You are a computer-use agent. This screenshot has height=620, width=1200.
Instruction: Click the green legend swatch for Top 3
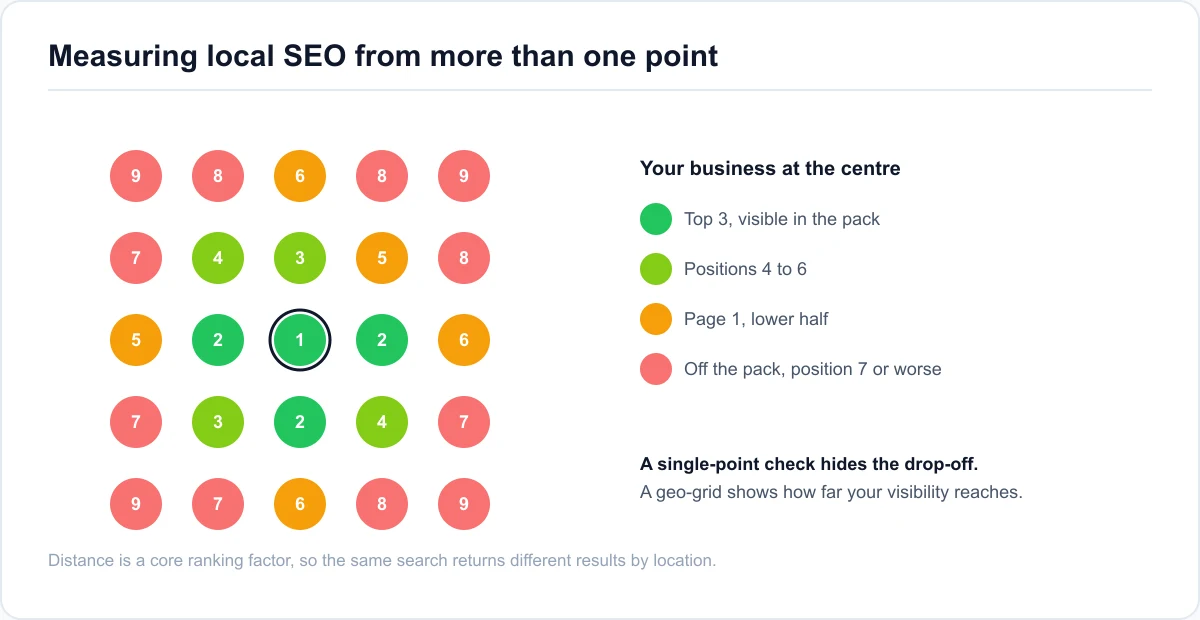[x=656, y=219]
